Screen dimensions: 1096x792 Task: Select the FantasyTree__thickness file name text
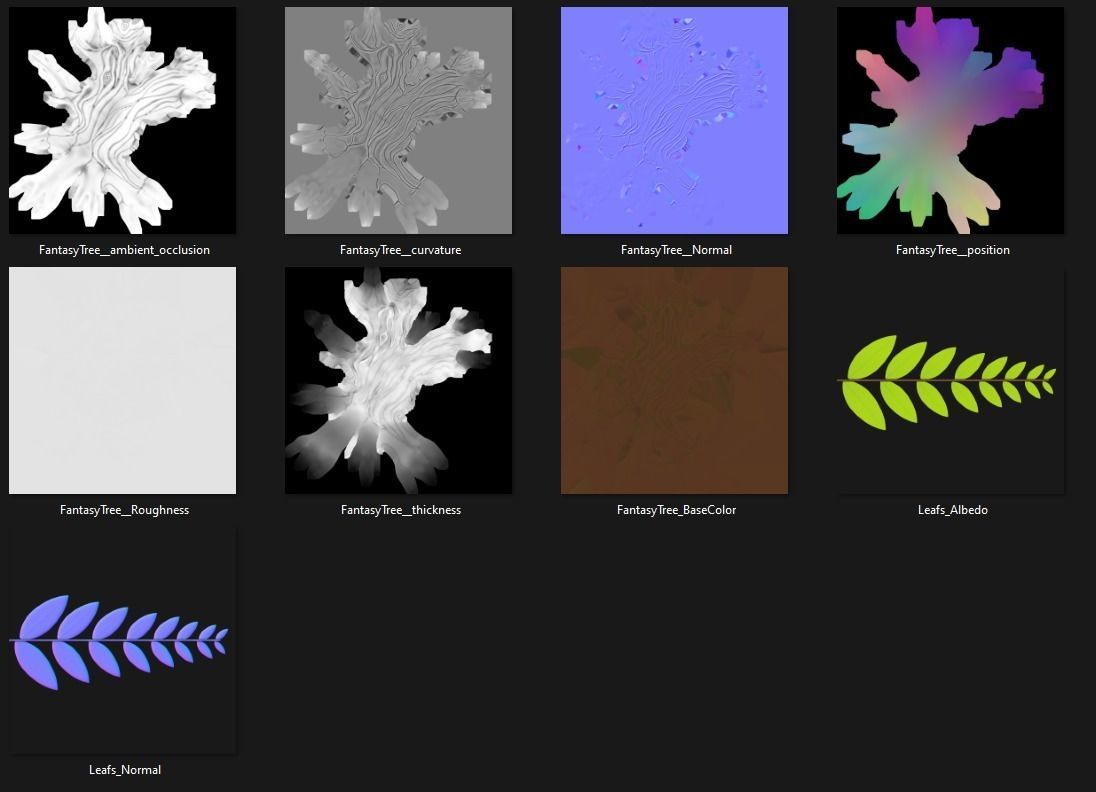point(400,510)
